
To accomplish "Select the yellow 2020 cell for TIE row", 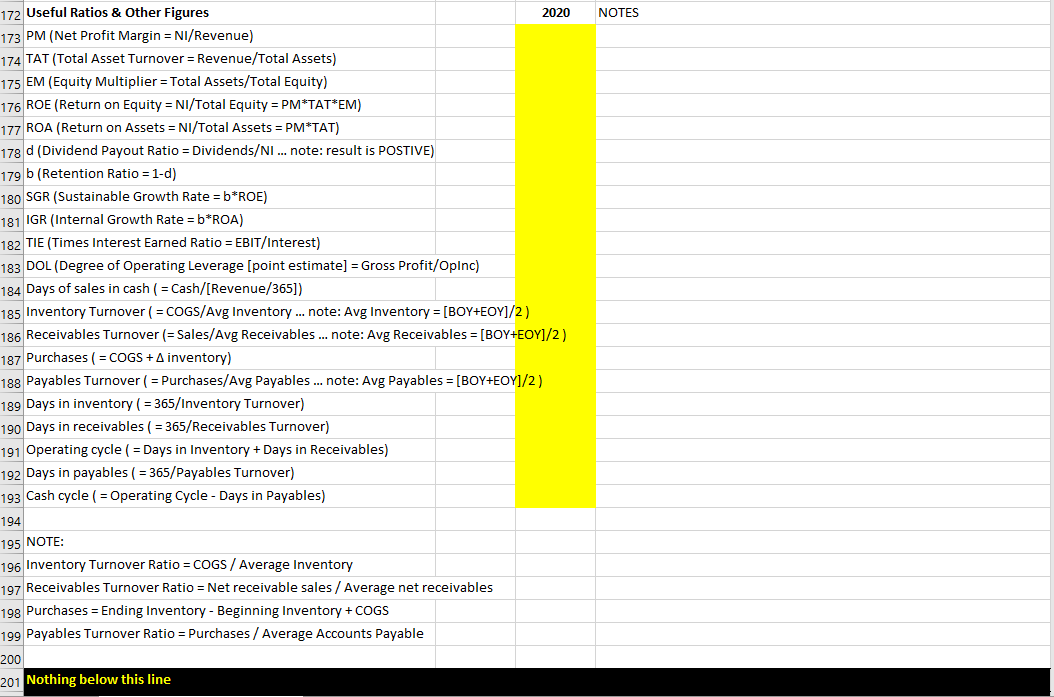I will 555,243.
